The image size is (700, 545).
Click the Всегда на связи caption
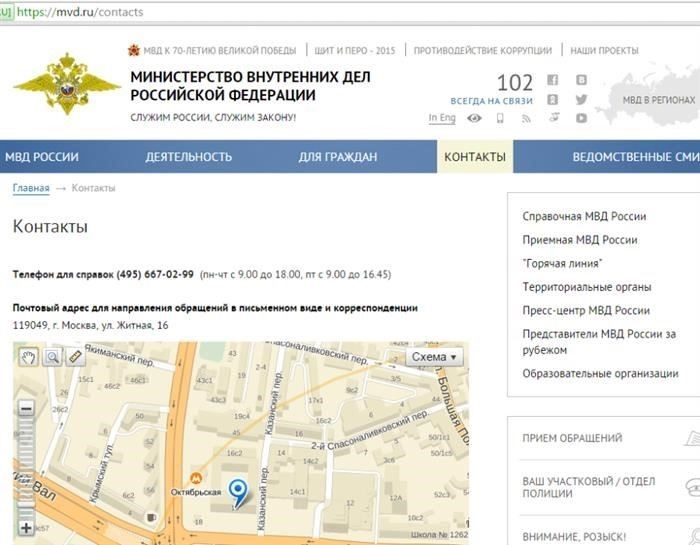[492, 101]
